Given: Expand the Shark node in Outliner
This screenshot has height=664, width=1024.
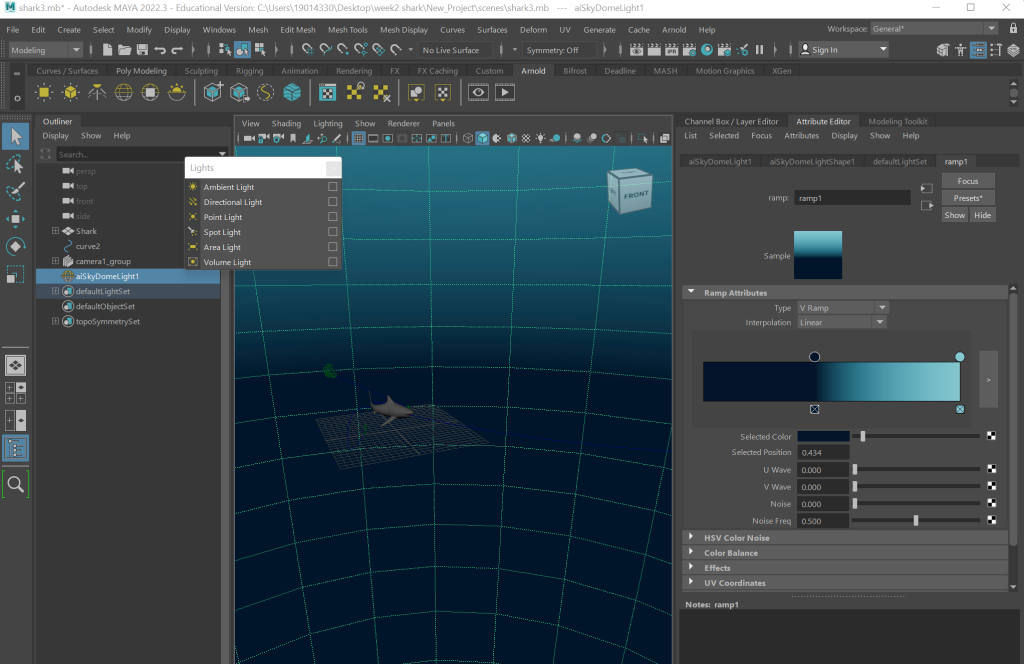Looking at the screenshot, I should click(55, 231).
